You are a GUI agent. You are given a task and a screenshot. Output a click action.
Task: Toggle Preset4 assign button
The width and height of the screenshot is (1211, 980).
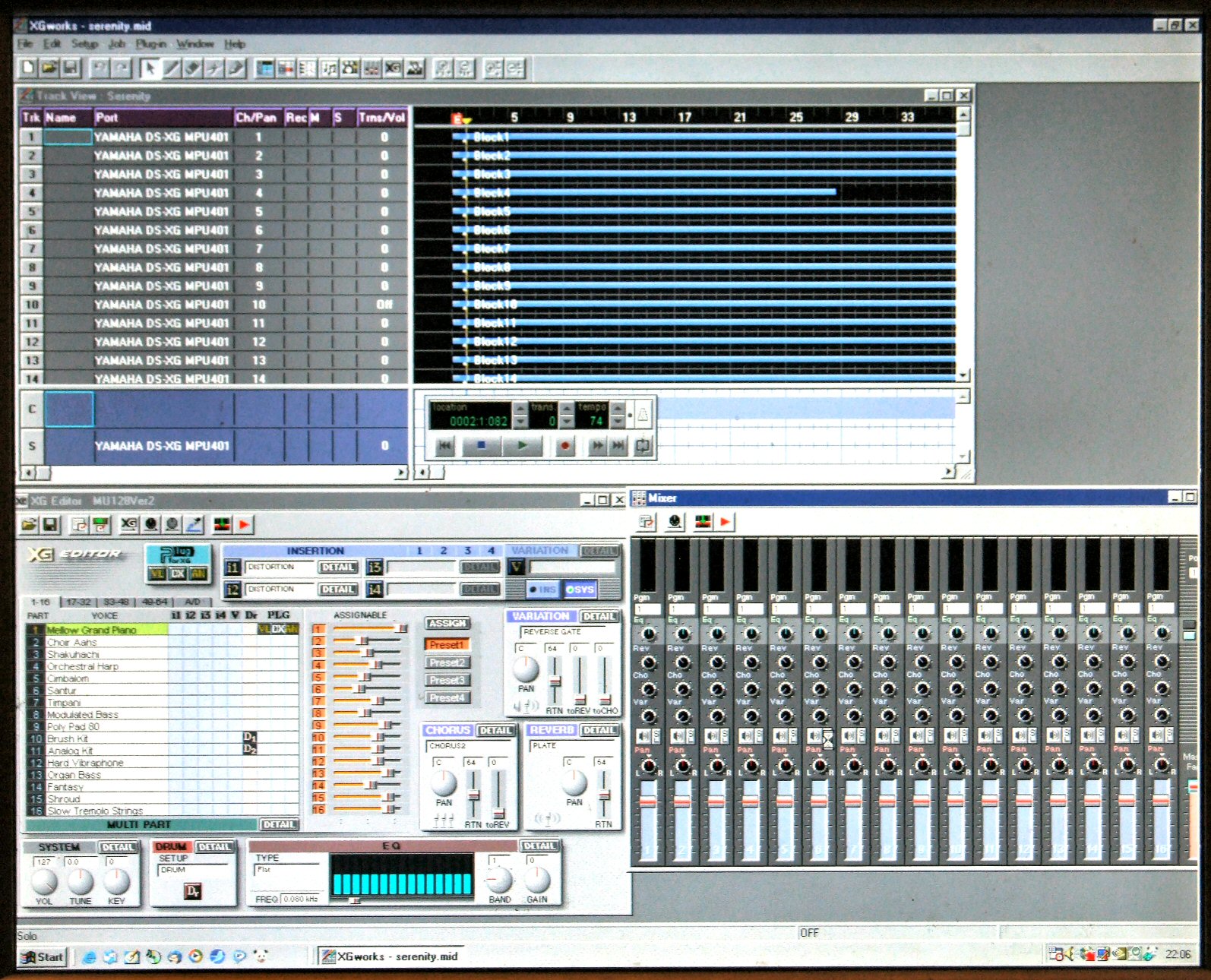(447, 697)
